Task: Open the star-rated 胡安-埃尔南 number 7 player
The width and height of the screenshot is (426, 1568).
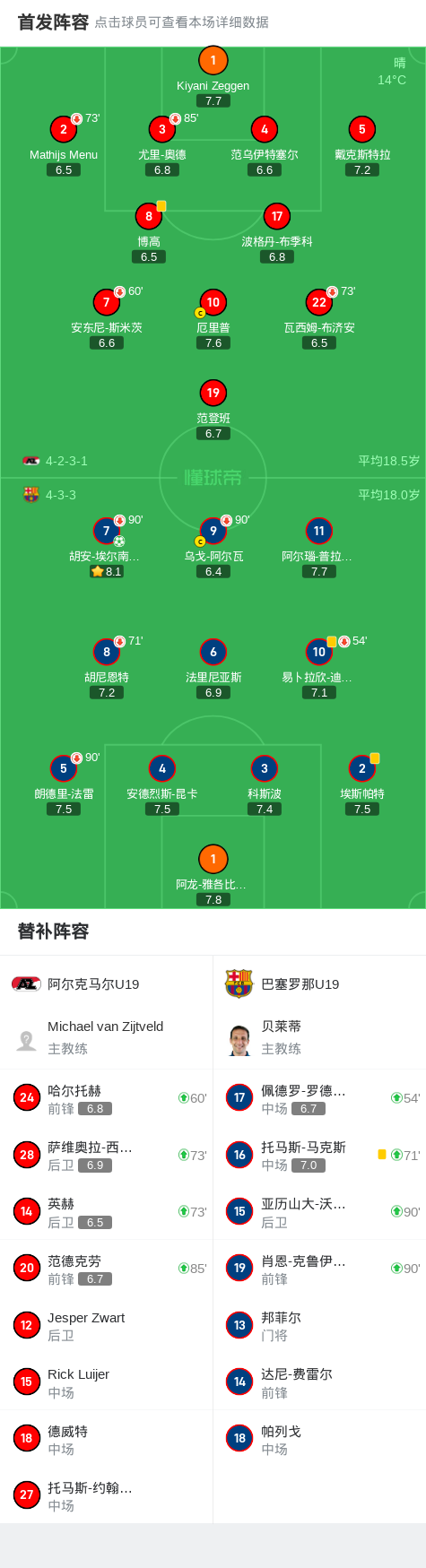Action: point(106,531)
